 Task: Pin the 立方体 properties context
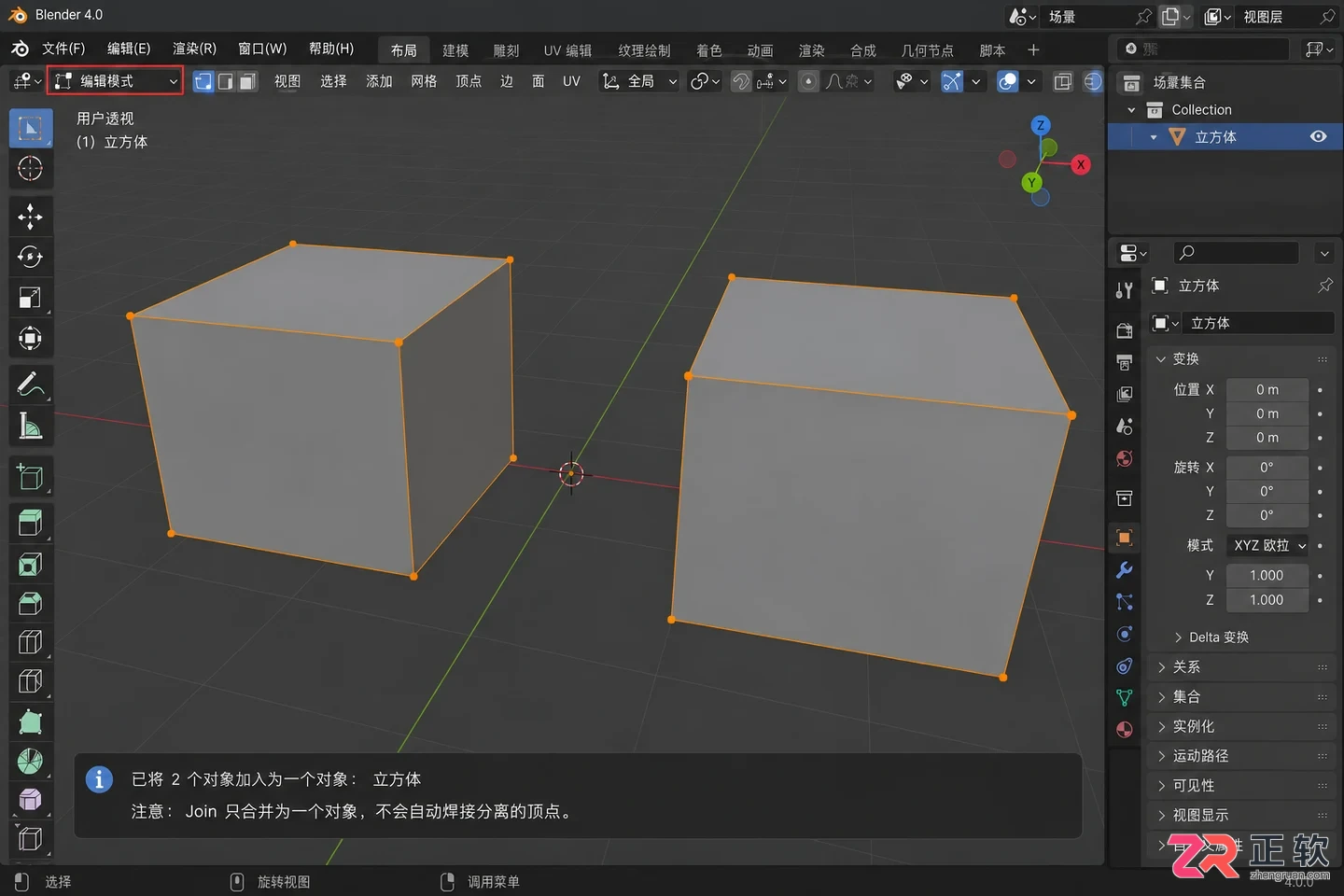tap(1324, 286)
